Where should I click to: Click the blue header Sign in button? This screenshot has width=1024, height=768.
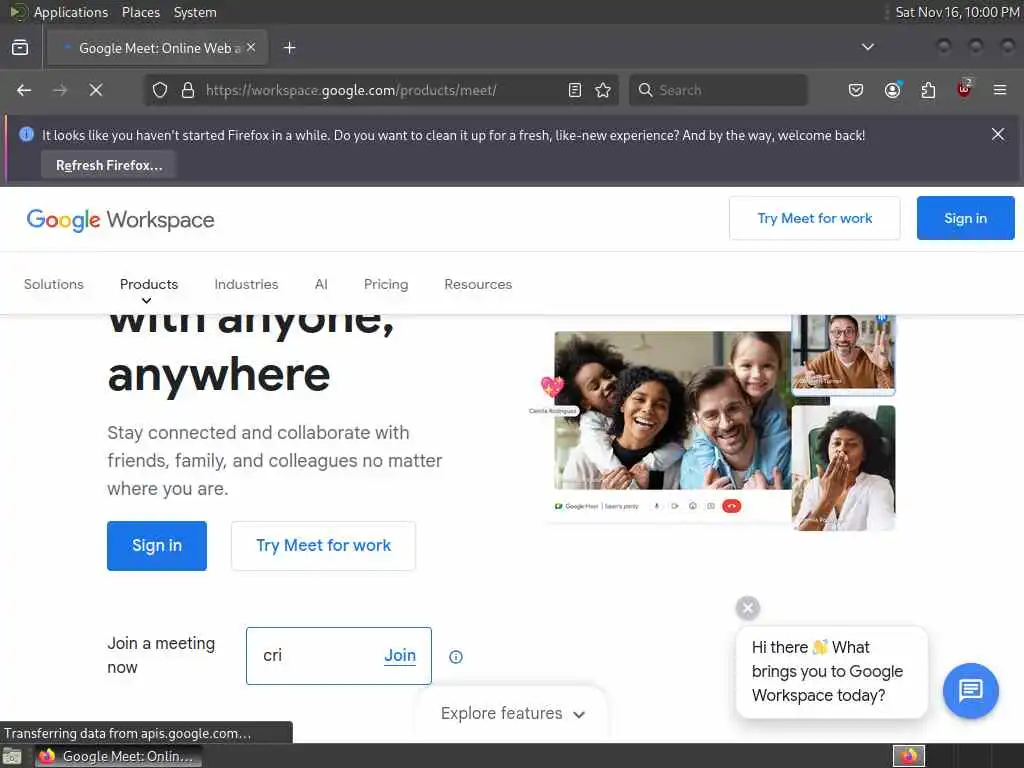[965, 218]
